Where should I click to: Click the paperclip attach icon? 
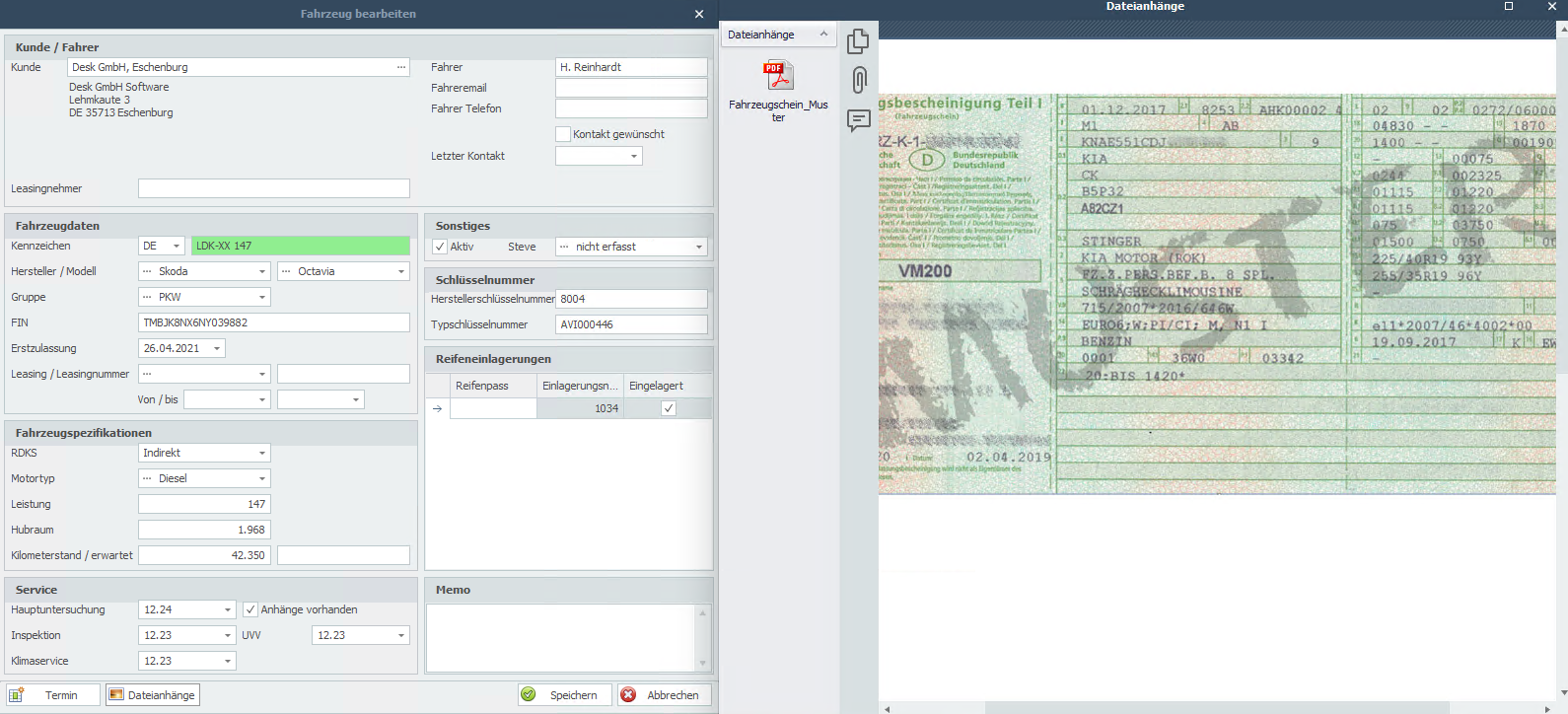pyautogui.click(x=859, y=80)
